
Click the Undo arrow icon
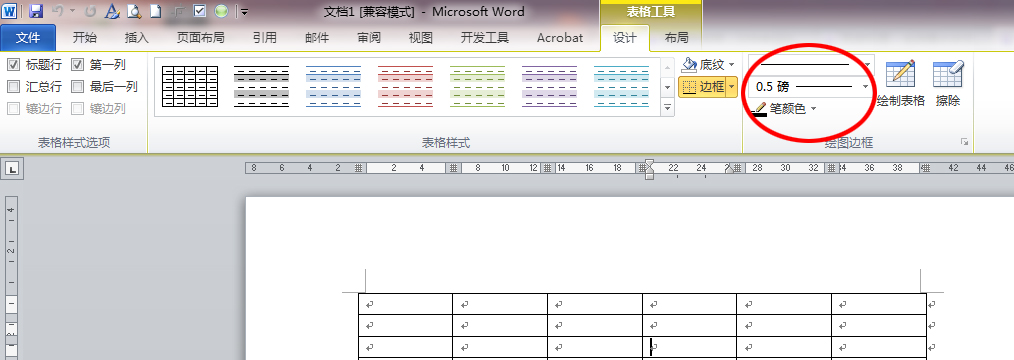click(x=57, y=11)
